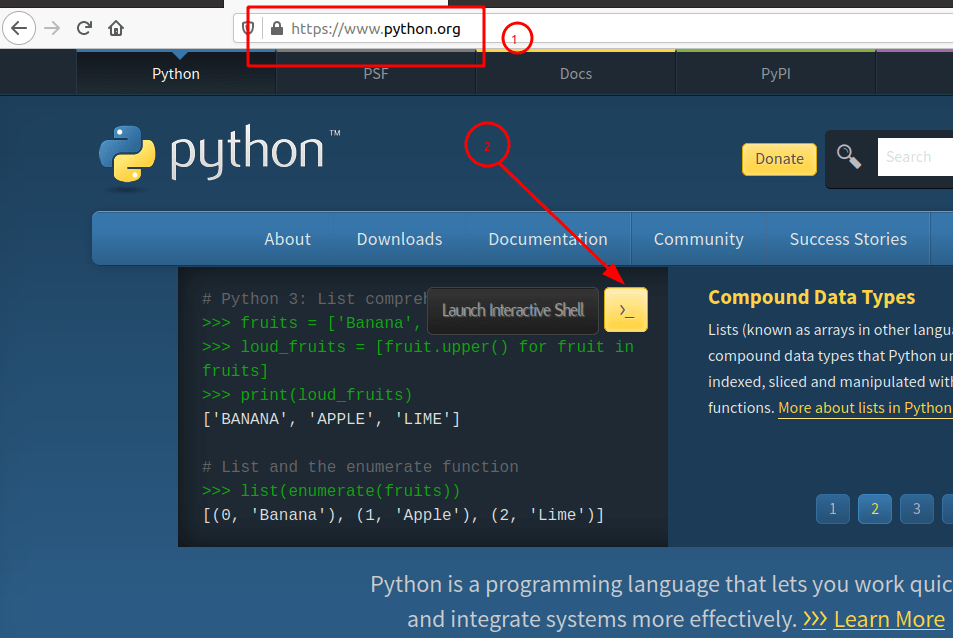The image size is (953, 638).
Task: Go to the browser home page icon
Action: coord(117,28)
